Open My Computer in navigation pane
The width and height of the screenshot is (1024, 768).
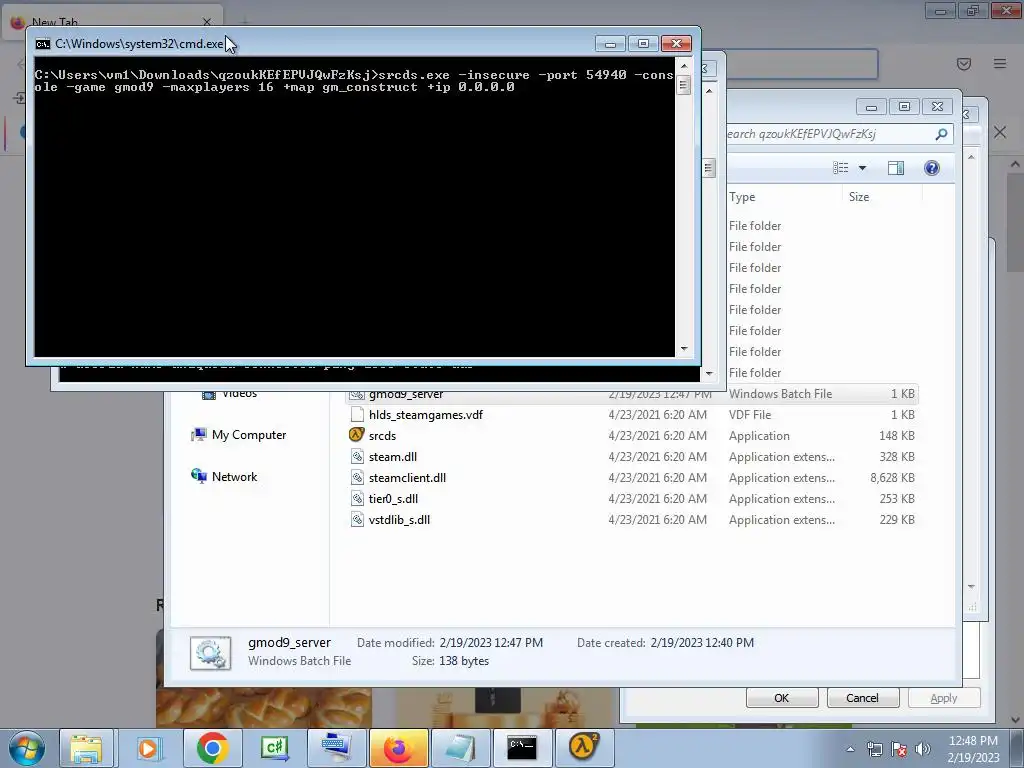coord(249,435)
